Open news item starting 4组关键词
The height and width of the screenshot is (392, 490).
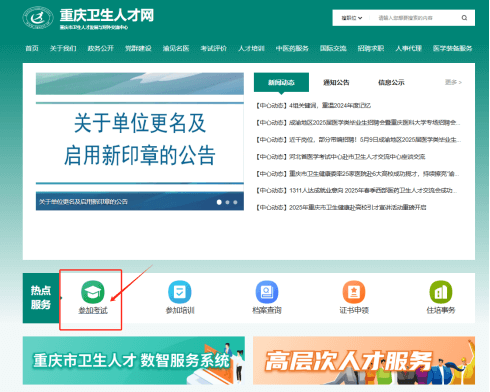tap(313, 106)
